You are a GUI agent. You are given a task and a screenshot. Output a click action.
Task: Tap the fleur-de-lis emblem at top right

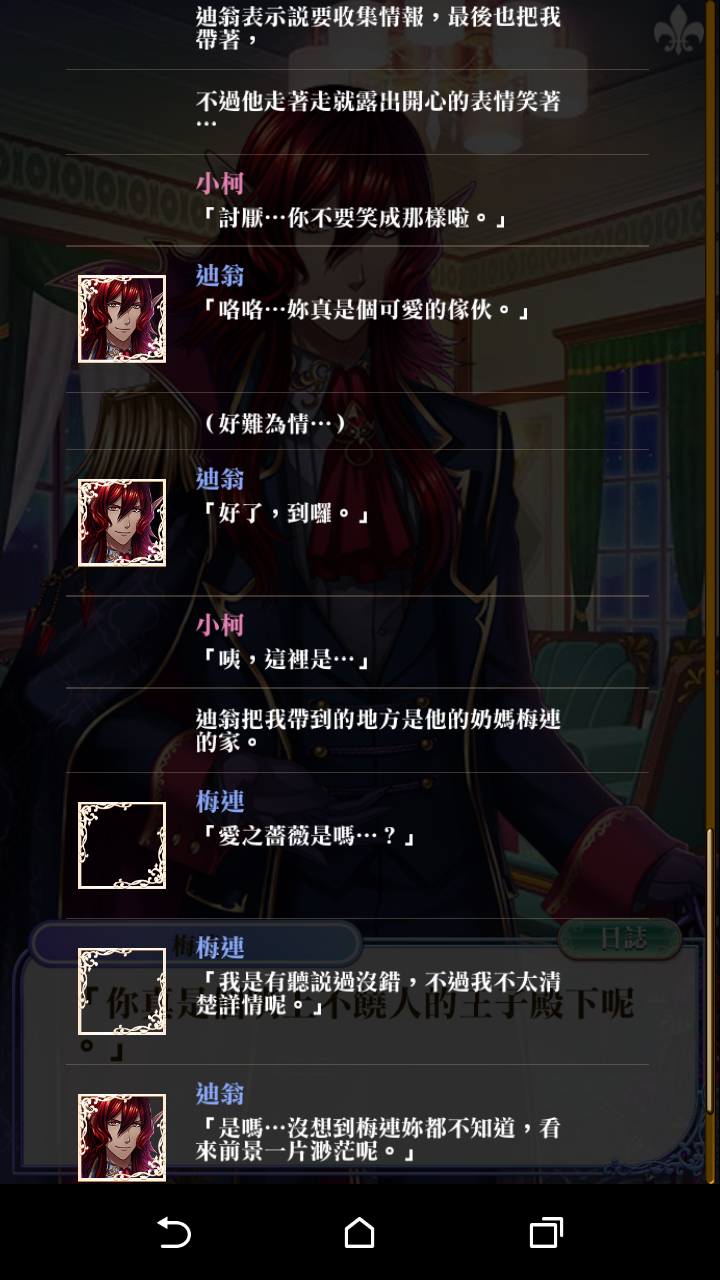coord(679,33)
